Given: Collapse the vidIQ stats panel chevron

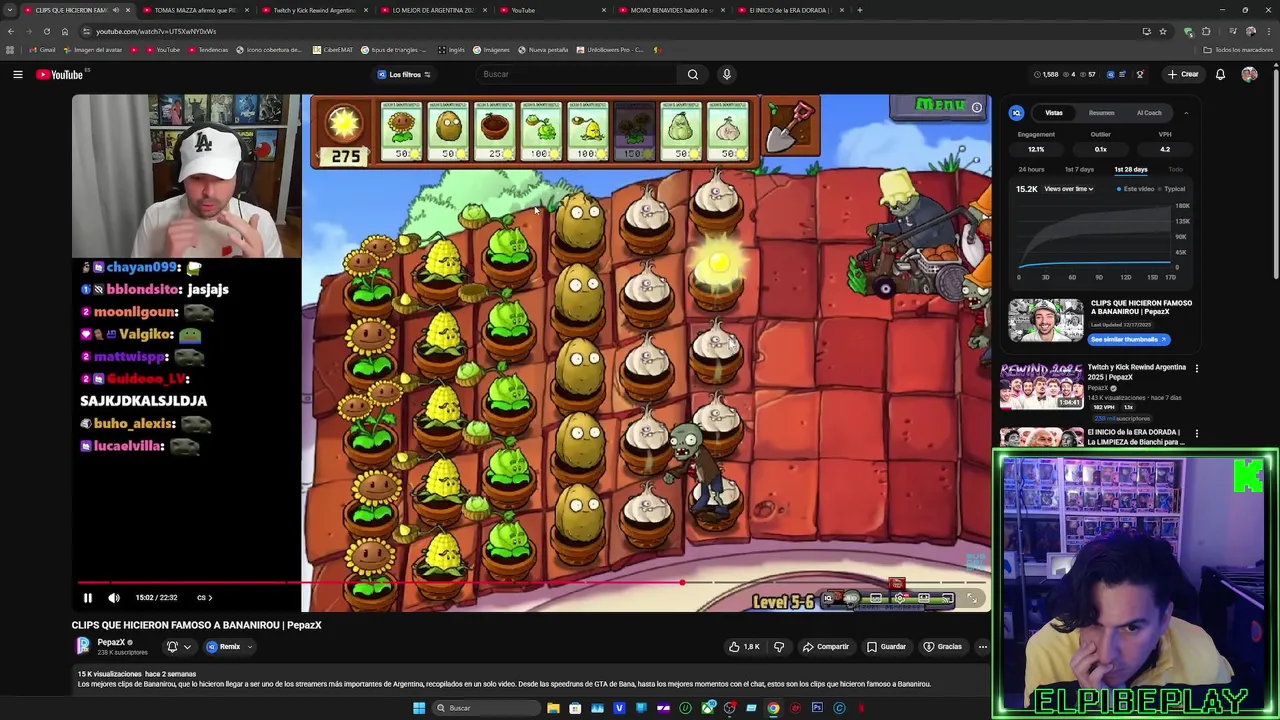Looking at the screenshot, I should coord(1186,113).
